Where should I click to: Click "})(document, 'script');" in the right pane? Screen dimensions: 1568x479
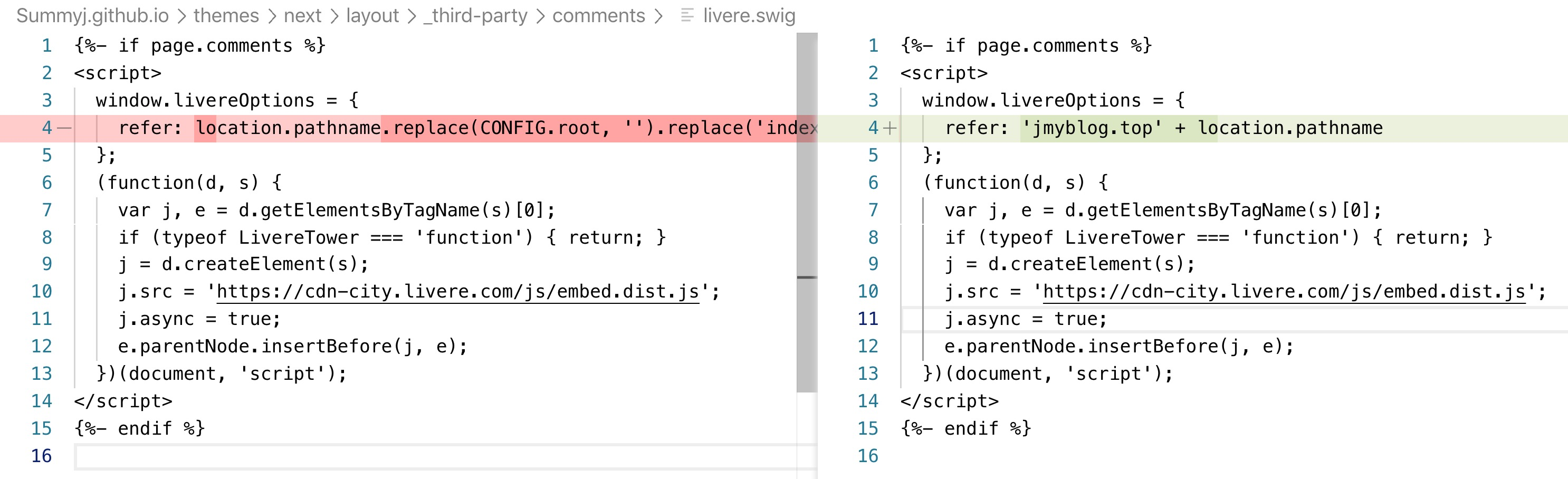coord(1048,373)
